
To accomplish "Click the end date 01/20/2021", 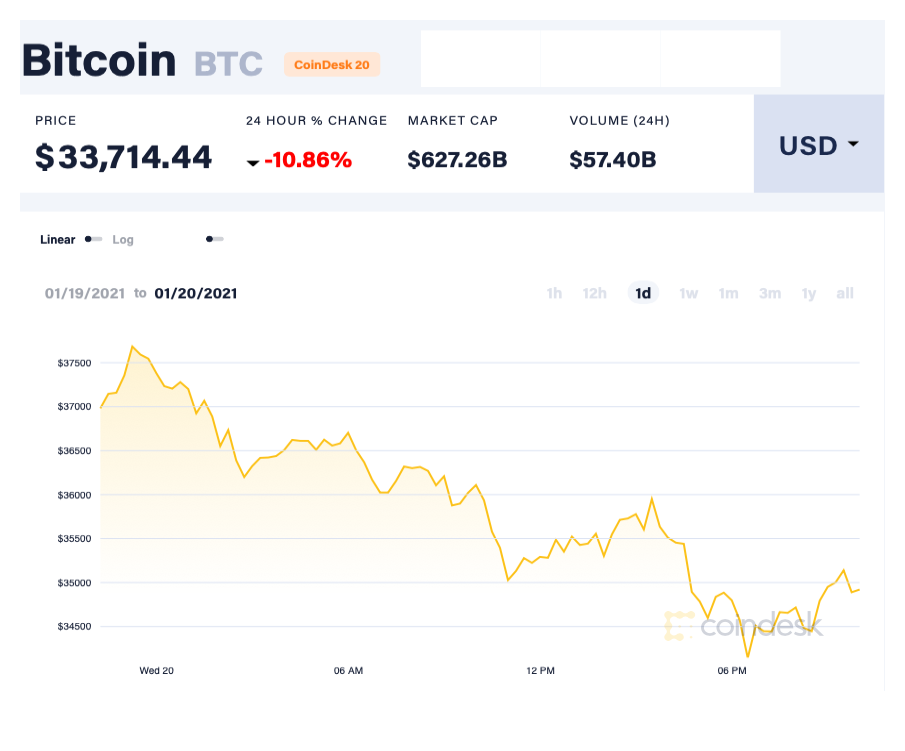I will (x=196, y=294).
